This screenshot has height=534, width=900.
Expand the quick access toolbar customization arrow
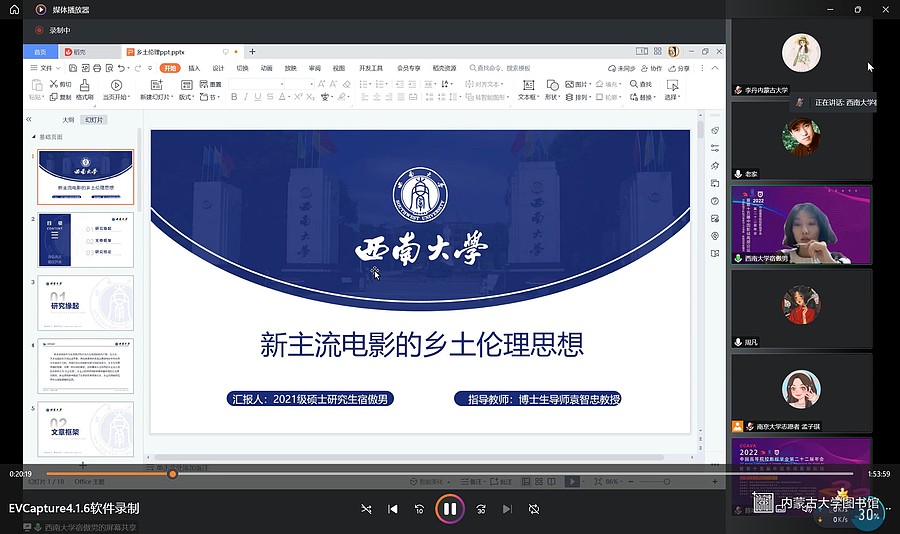coord(150,68)
